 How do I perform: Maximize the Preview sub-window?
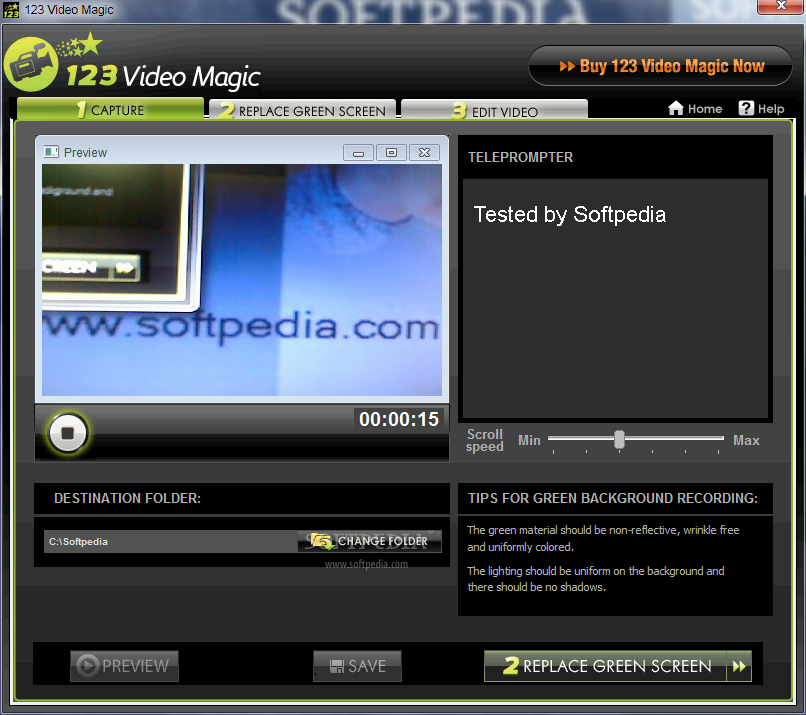[x=391, y=153]
